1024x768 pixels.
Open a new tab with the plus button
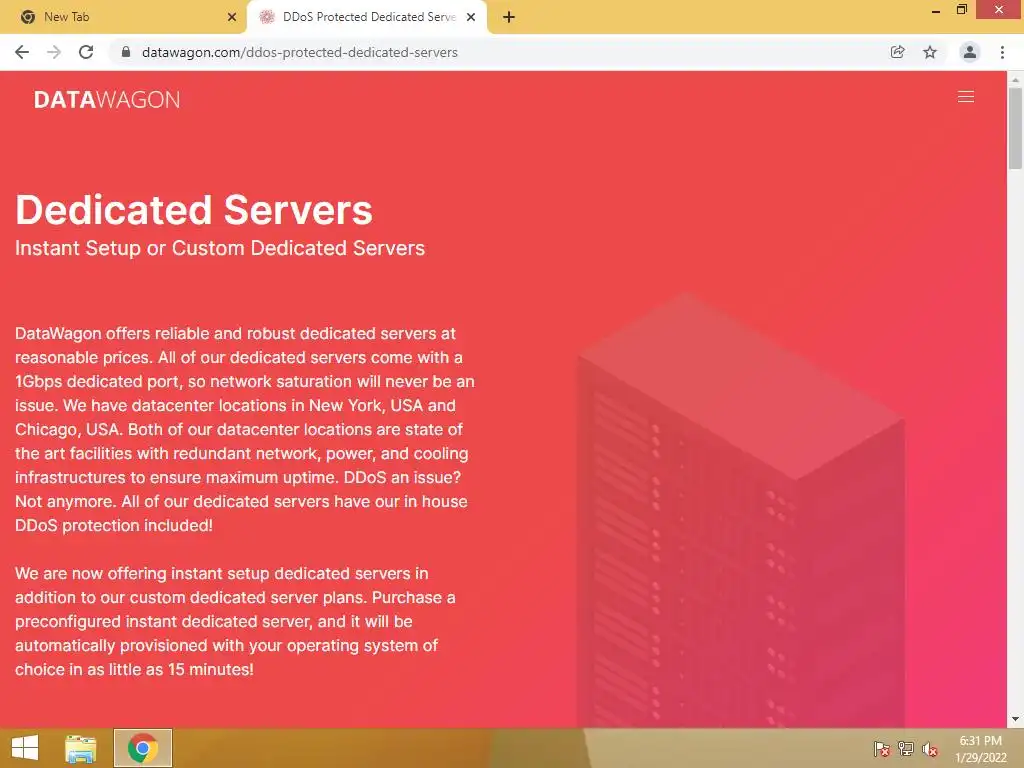509,17
